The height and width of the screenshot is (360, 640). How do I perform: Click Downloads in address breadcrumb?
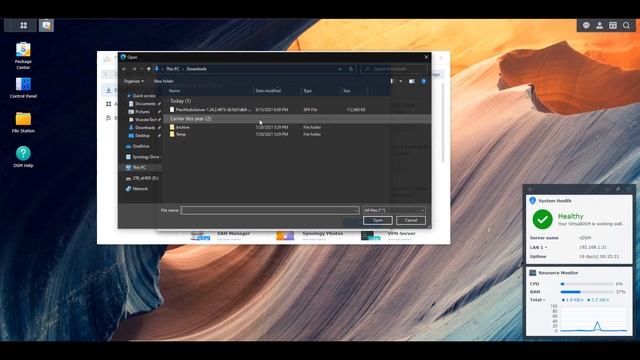[x=196, y=69]
